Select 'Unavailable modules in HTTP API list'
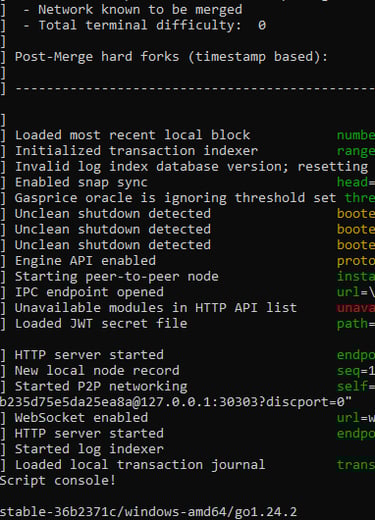 (156, 308)
